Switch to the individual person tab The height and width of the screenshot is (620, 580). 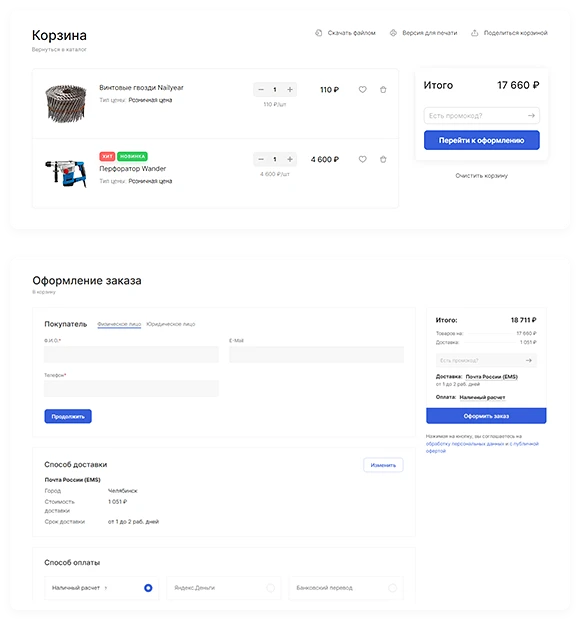coord(119,324)
